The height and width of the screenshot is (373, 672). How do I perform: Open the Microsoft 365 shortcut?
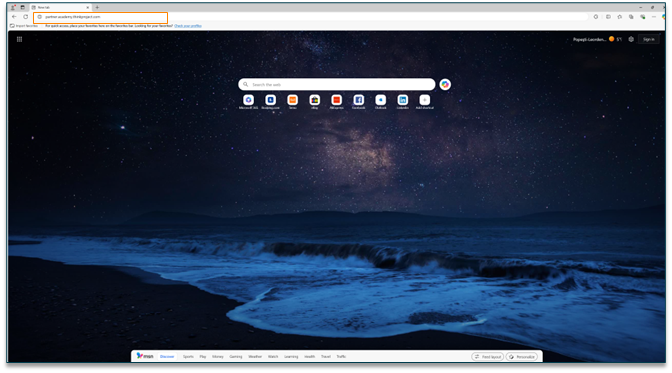(x=249, y=102)
